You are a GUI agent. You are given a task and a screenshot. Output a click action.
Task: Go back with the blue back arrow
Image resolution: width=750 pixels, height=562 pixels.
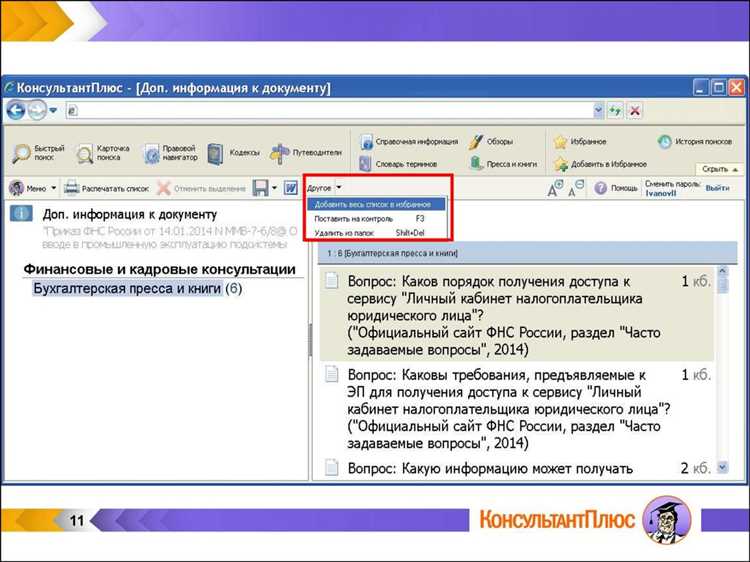pos(16,110)
